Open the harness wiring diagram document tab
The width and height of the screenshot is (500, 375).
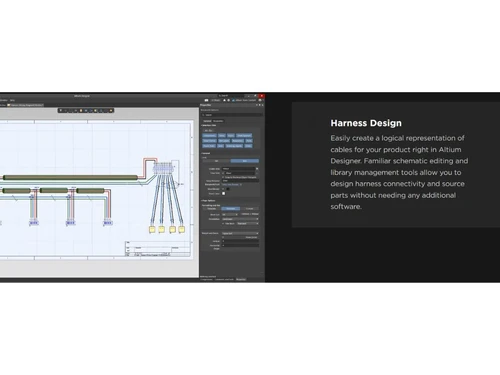tap(25, 105)
